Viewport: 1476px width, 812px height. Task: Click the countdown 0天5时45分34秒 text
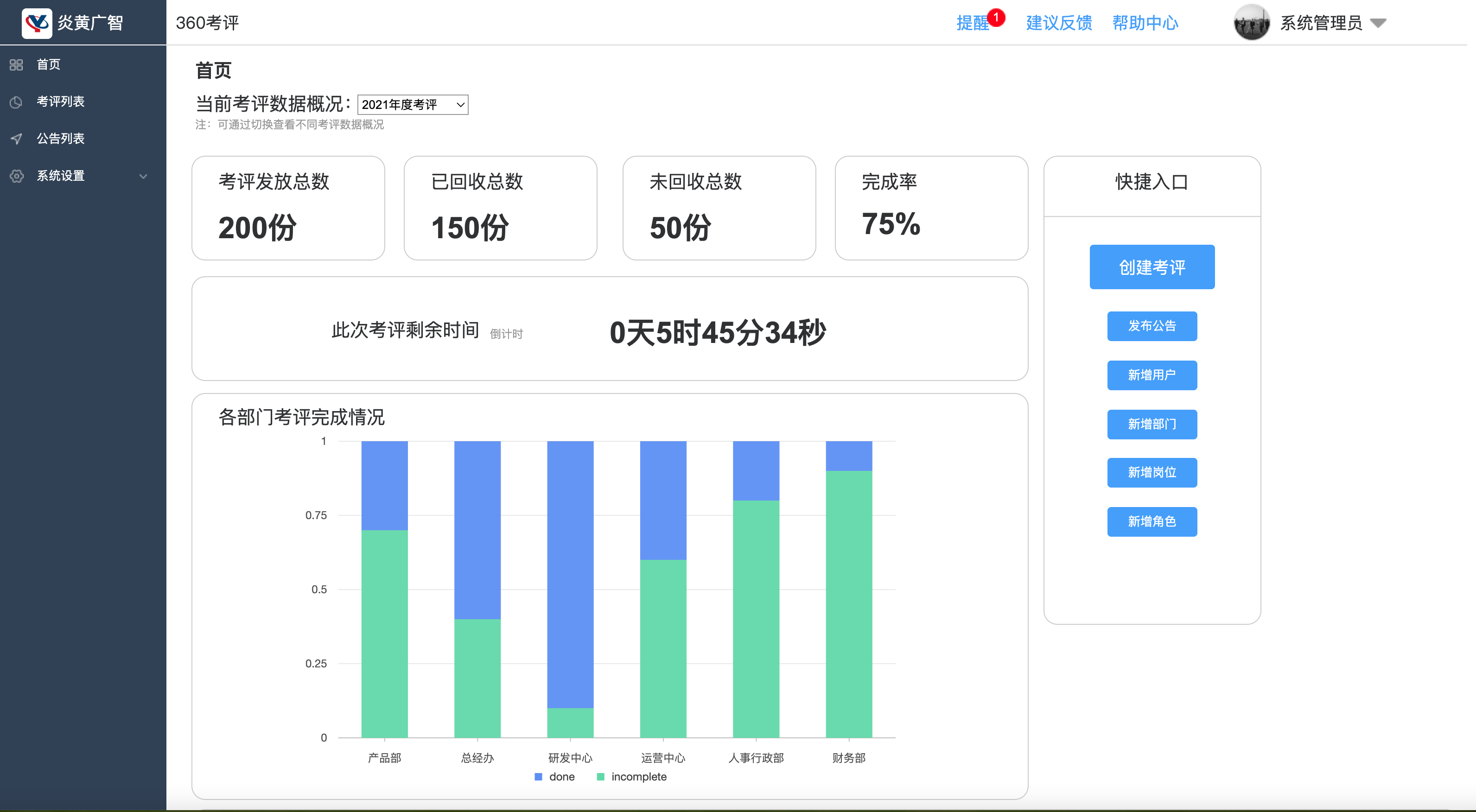pos(718,332)
